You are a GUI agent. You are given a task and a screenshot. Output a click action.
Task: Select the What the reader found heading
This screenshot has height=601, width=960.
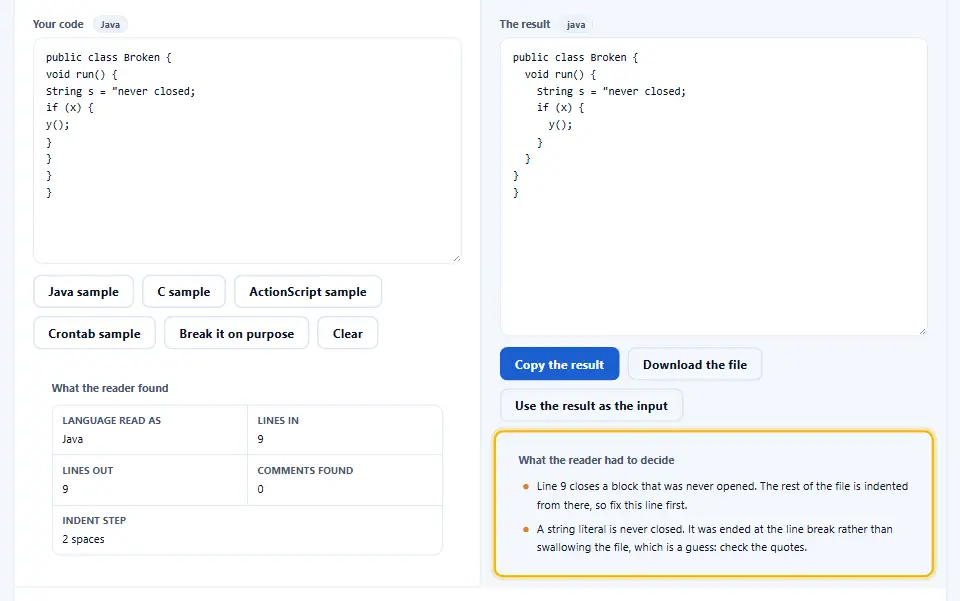coord(110,388)
